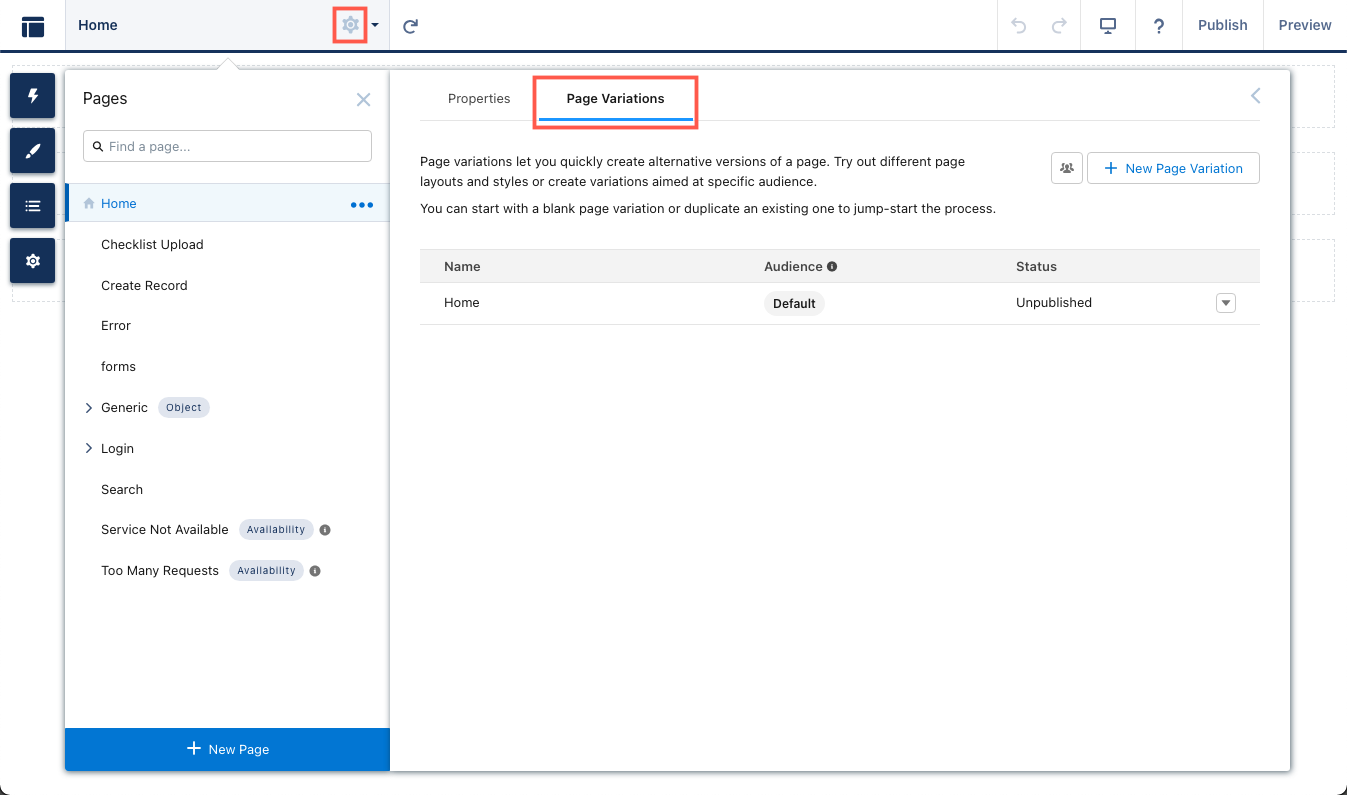Open the Home variation row dropdown
1347x795 pixels.
point(1226,303)
